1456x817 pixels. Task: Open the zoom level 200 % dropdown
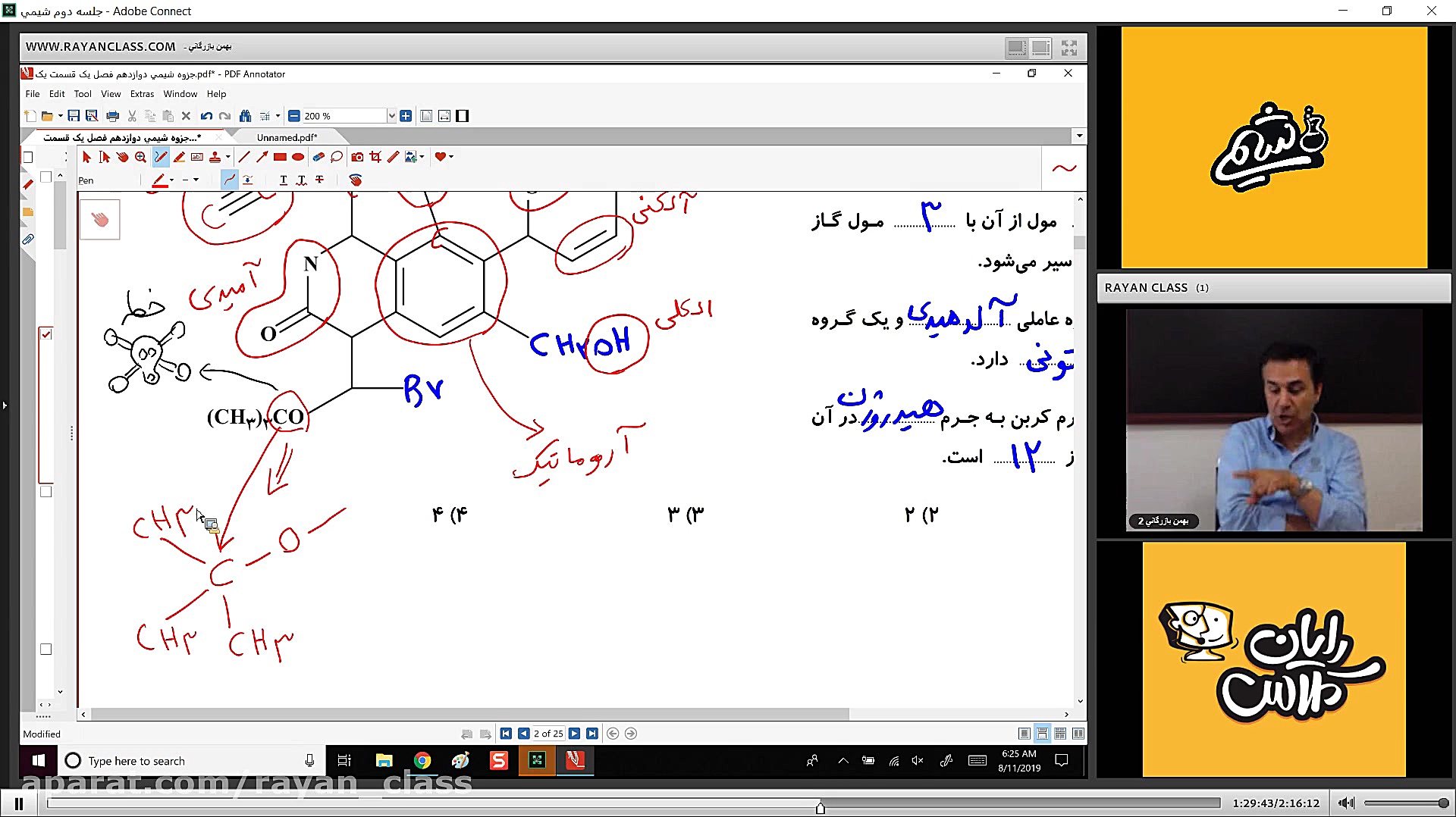point(391,116)
